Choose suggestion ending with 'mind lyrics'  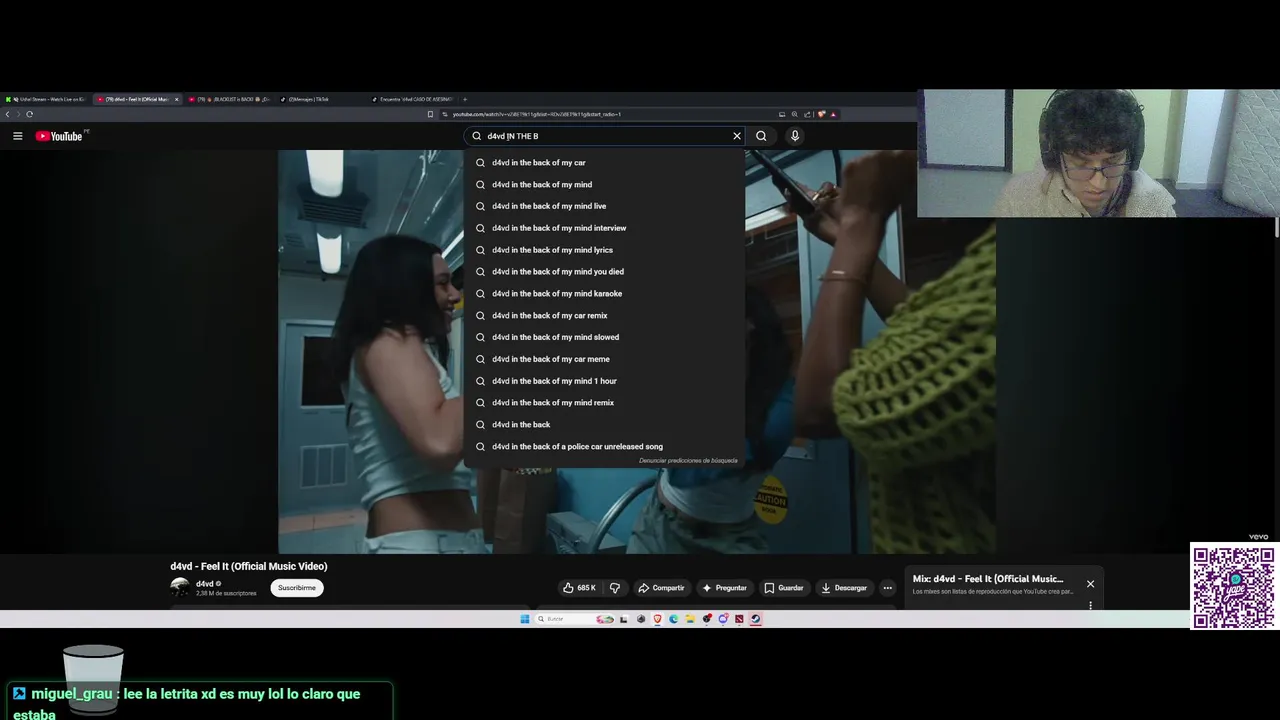pos(606,250)
